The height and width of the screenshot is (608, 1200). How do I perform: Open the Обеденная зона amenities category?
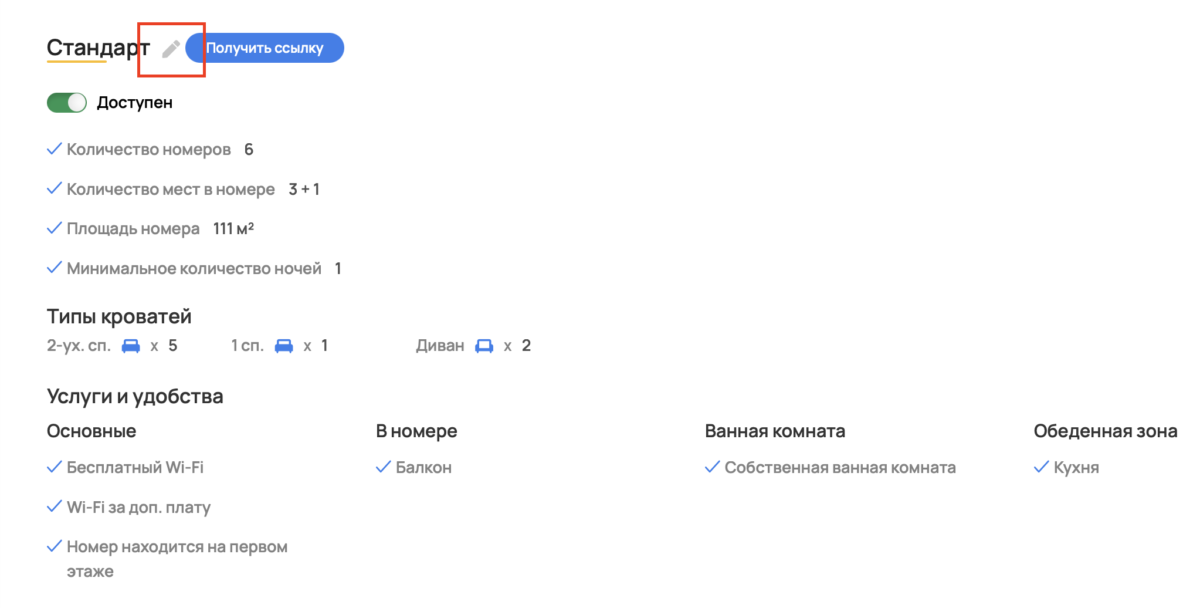[x=1106, y=431]
